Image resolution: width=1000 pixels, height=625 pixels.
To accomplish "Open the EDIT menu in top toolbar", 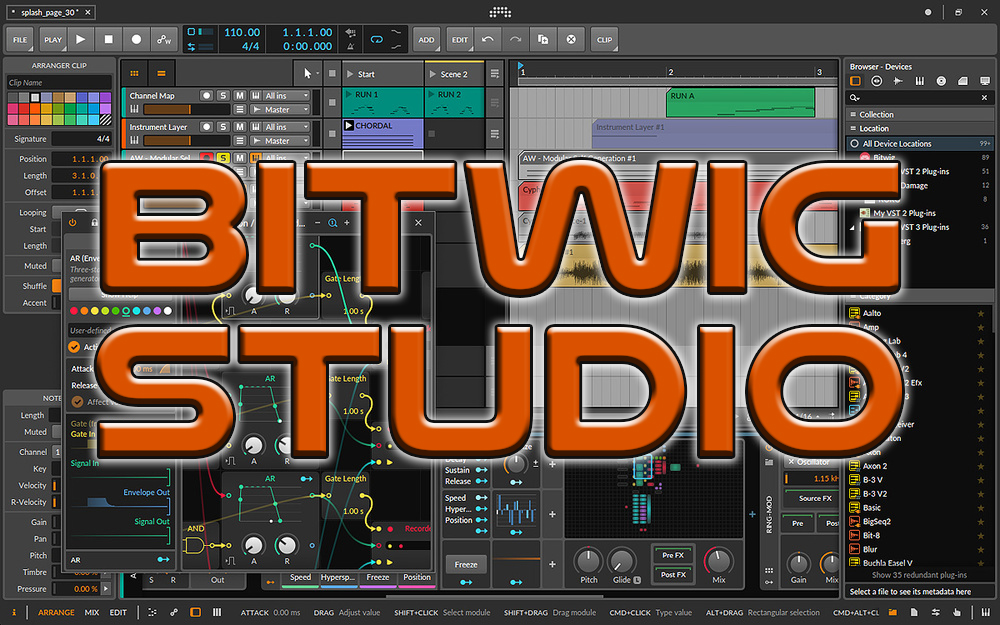I will (x=460, y=40).
